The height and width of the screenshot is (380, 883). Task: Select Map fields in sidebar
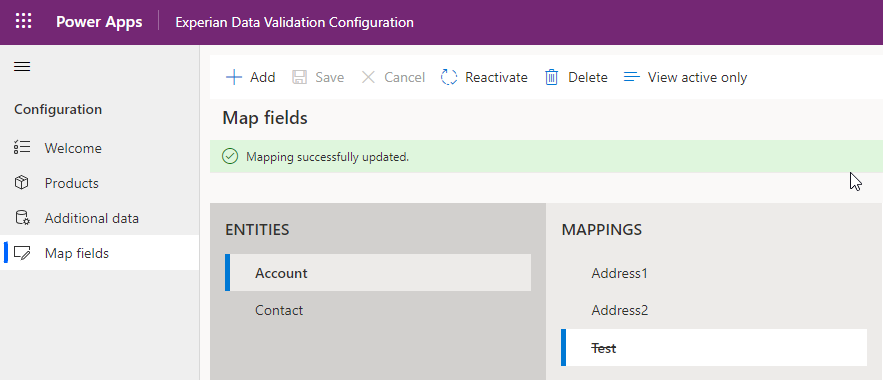(100, 253)
